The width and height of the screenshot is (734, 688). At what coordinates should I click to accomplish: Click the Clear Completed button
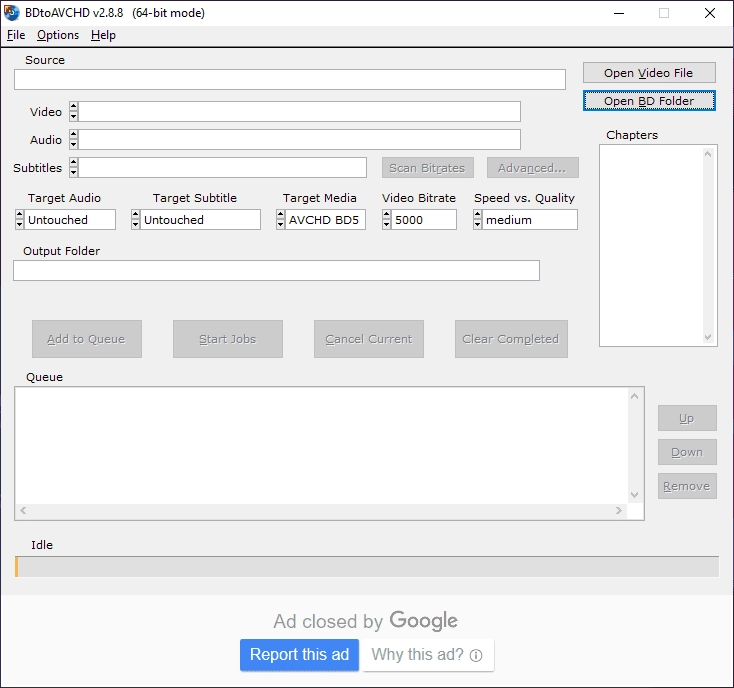pyautogui.click(x=511, y=339)
